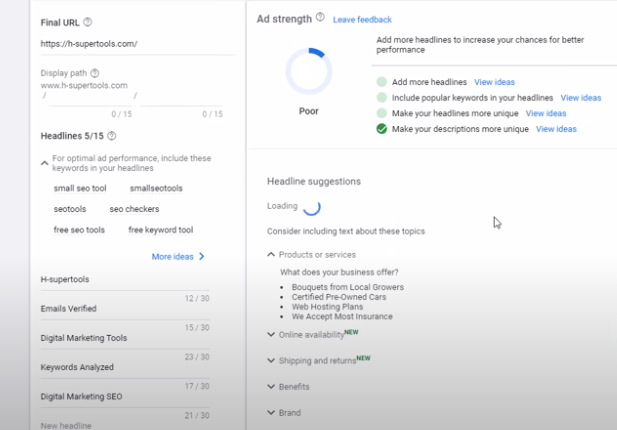
Task: Add the 'small seo tool' keyword suggestion
Action: coord(80,188)
